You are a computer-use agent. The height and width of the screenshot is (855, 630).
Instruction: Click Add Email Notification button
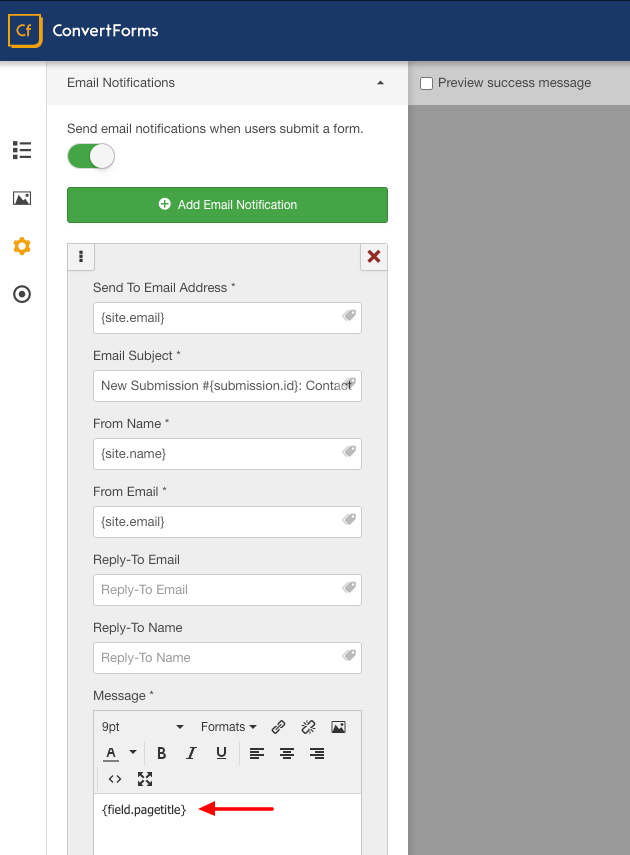pos(227,205)
